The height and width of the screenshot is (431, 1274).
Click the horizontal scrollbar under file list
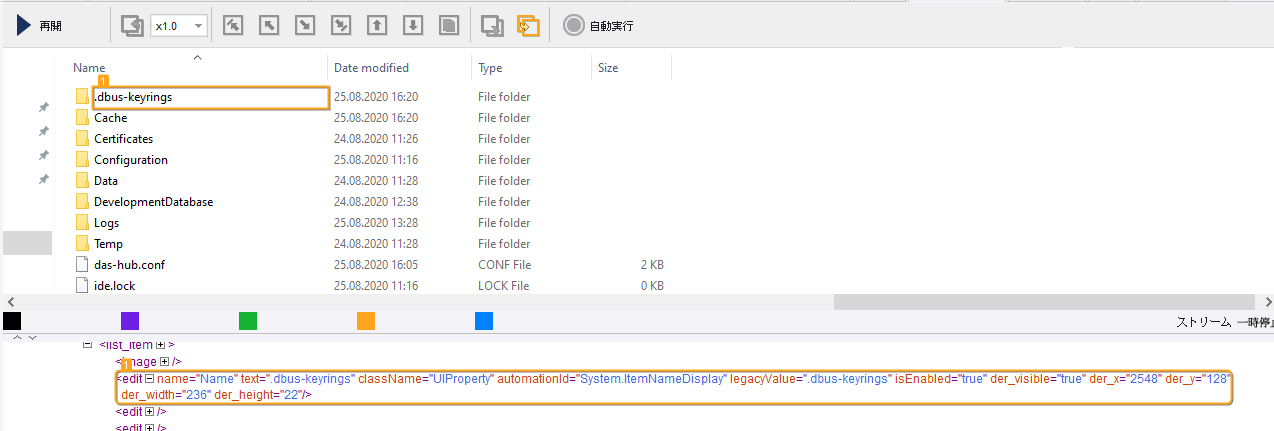coord(1040,302)
